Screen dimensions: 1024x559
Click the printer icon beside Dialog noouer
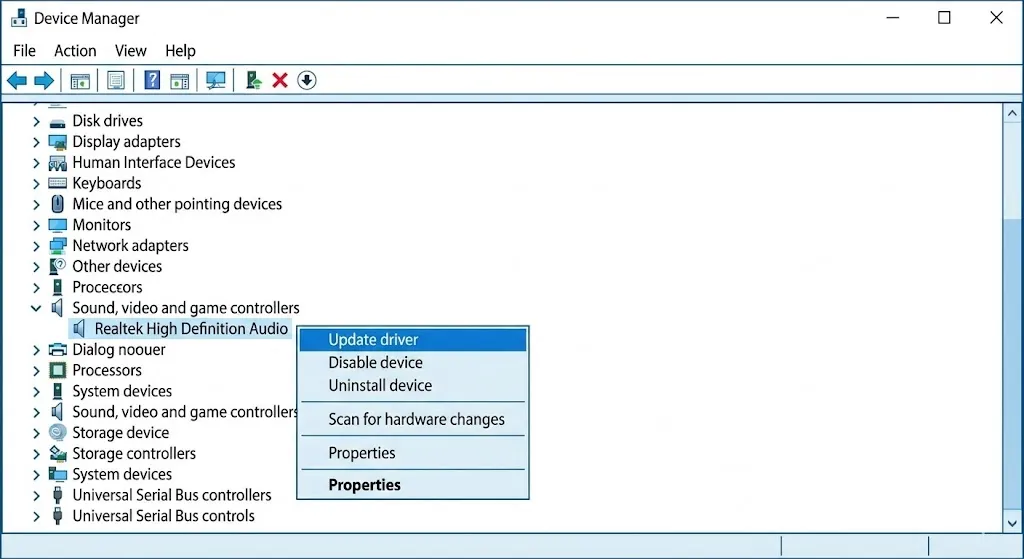(x=57, y=349)
